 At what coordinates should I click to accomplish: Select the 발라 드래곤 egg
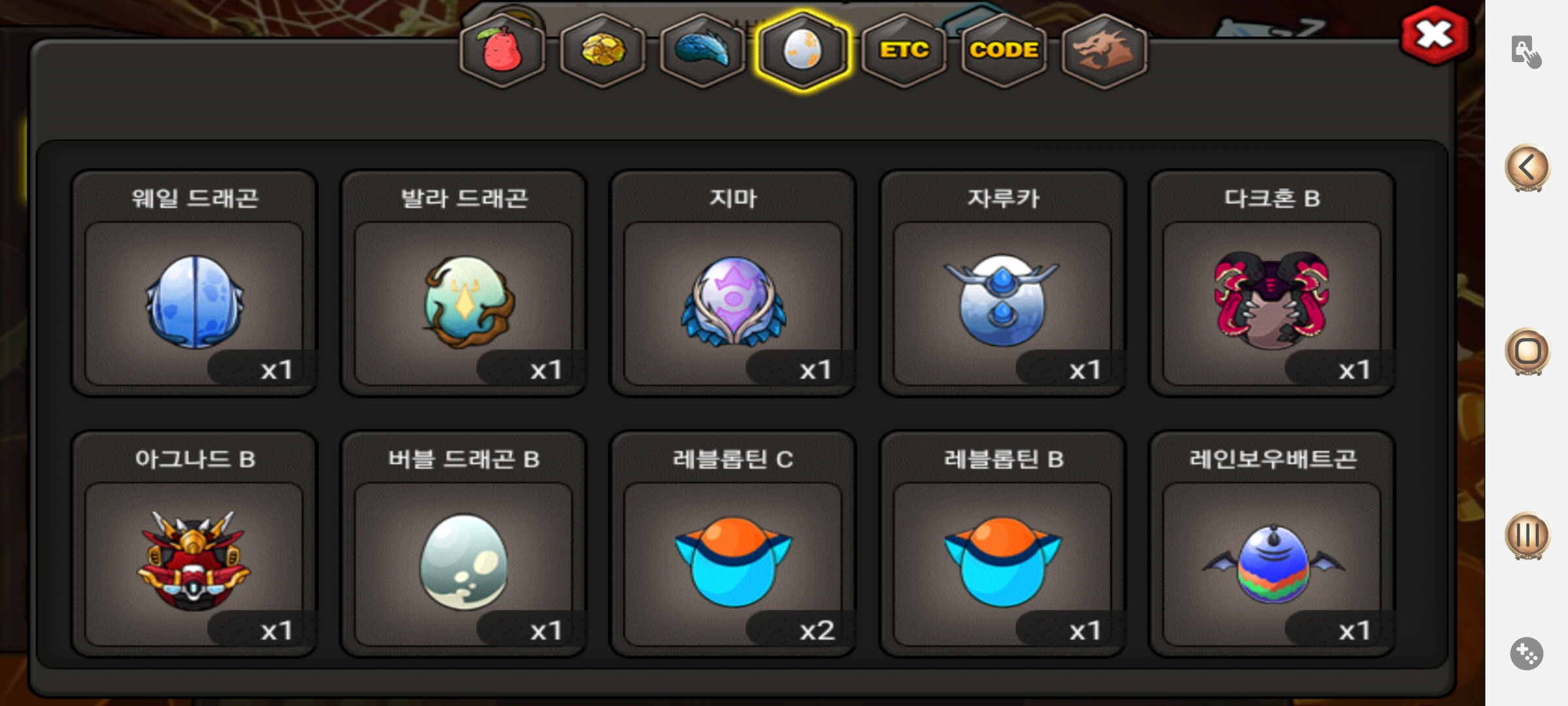point(464,283)
